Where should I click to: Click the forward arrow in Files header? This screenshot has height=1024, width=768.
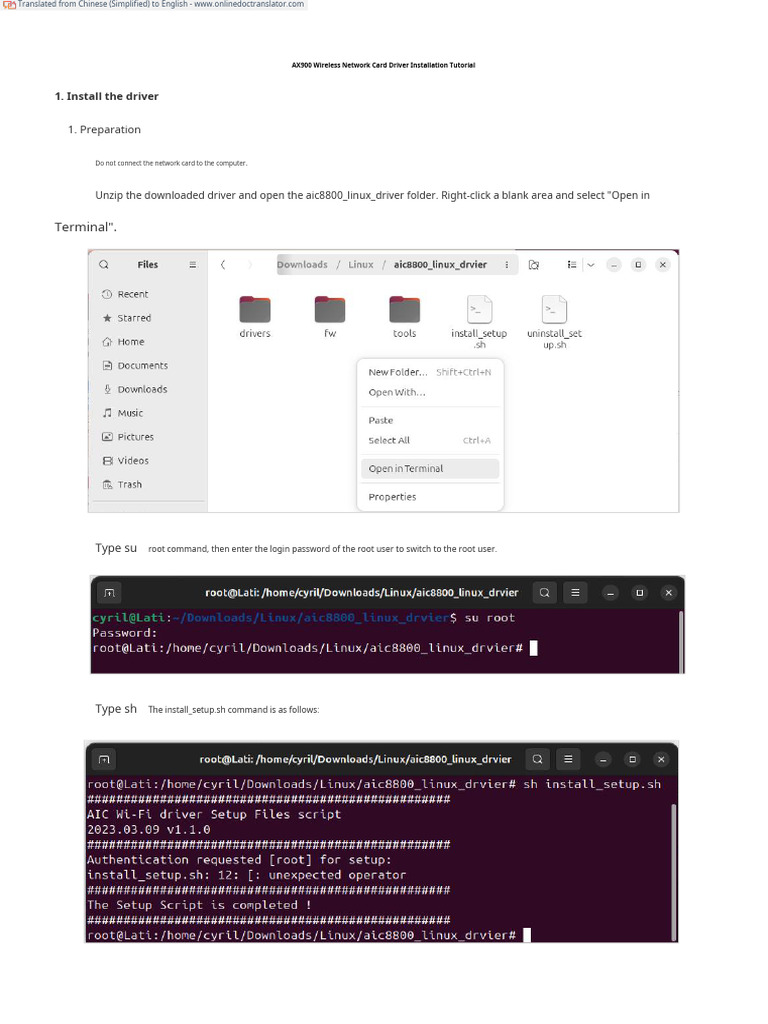[249, 264]
